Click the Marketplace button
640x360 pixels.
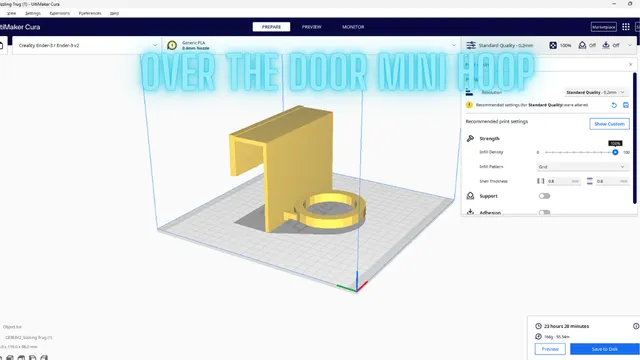604,27
